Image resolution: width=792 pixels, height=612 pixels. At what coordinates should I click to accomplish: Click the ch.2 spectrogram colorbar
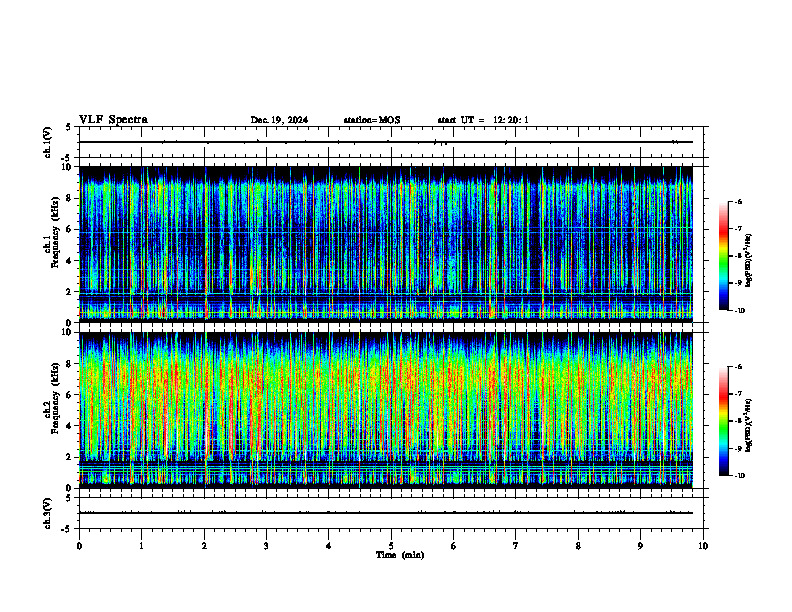(x=723, y=421)
